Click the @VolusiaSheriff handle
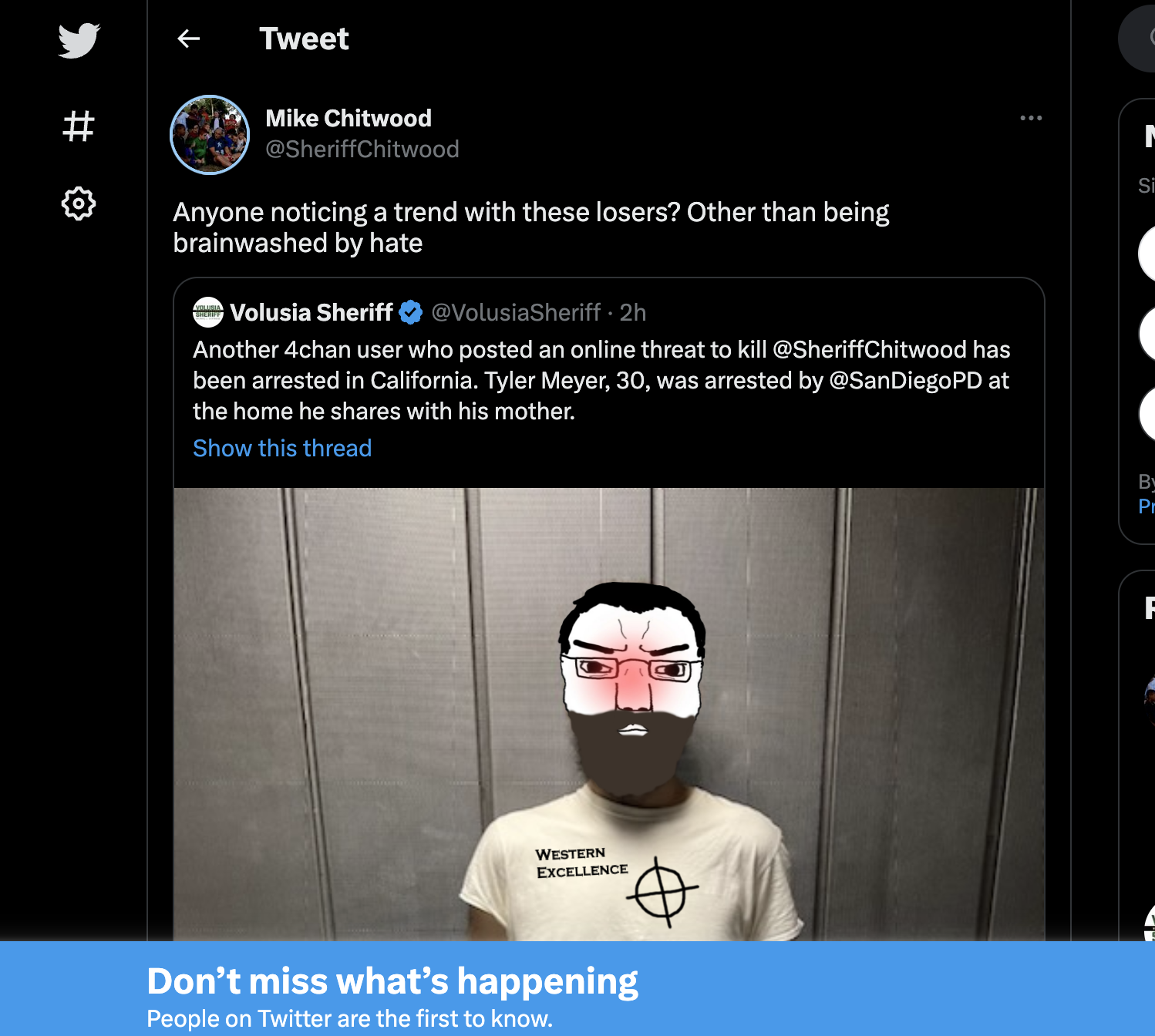The width and height of the screenshot is (1155, 1036). pos(516,312)
